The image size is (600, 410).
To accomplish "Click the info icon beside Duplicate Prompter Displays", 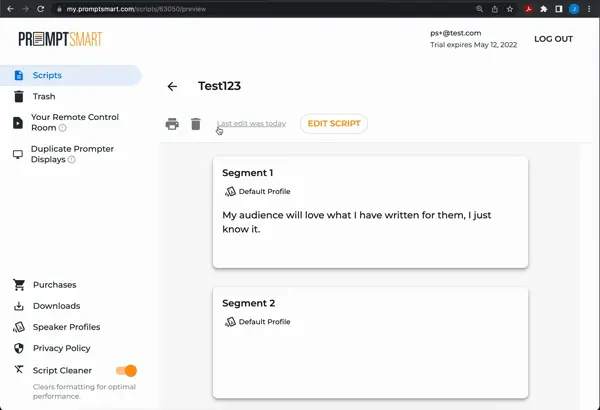I will click(x=71, y=160).
